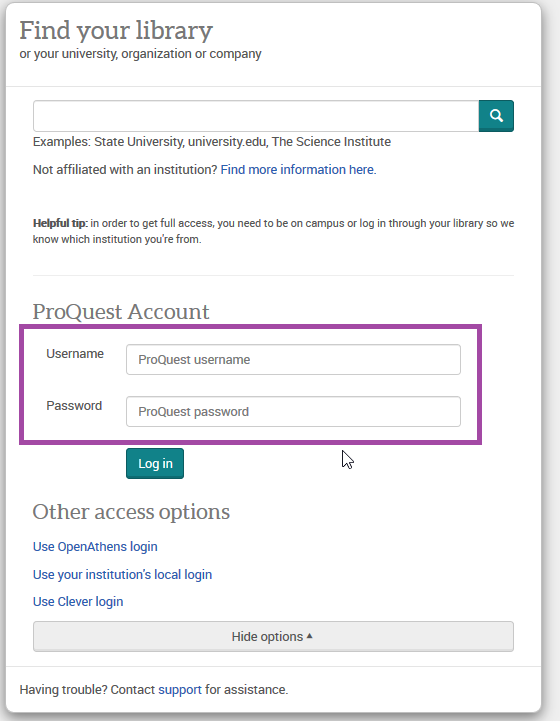Click the Find your library heading
Image resolution: width=560 pixels, height=721 pixels.
[x=116, y=30]
